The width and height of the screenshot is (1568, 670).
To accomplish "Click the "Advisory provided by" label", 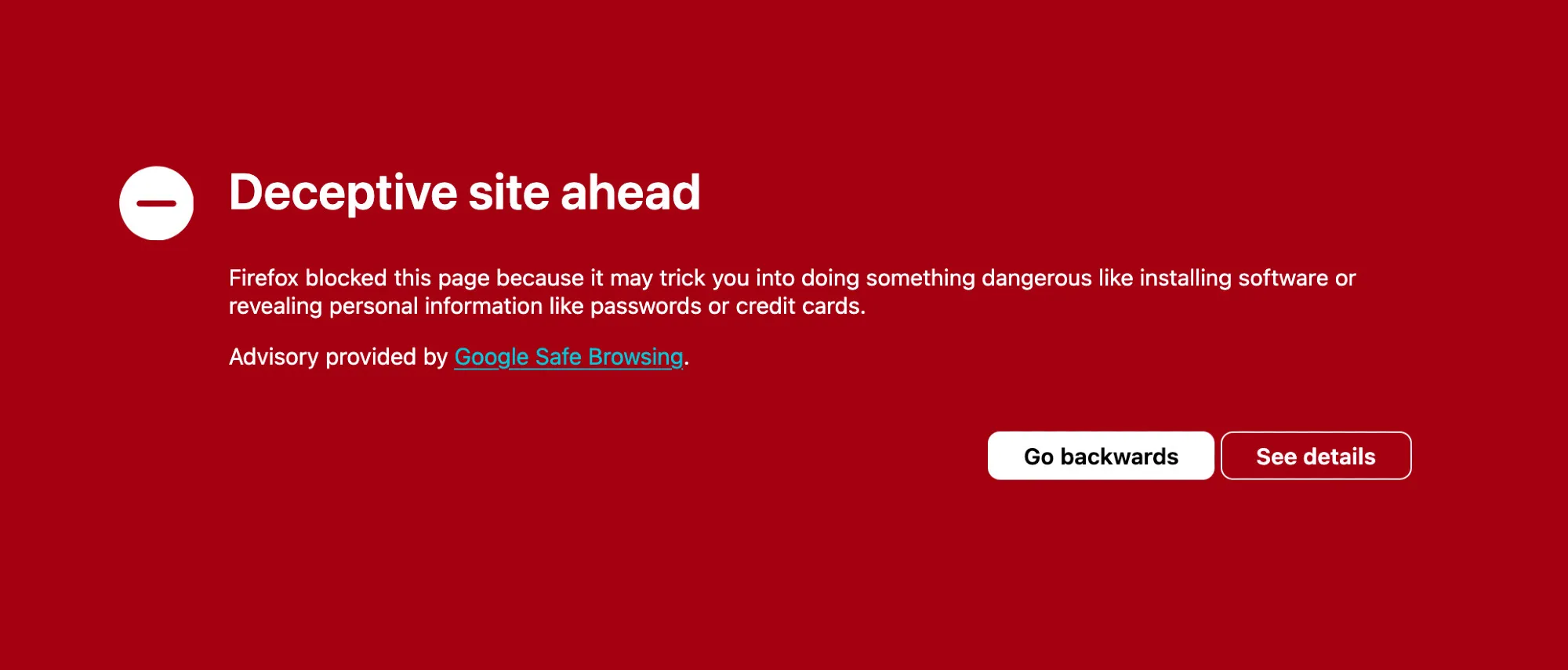I will (x=338, y=357).
